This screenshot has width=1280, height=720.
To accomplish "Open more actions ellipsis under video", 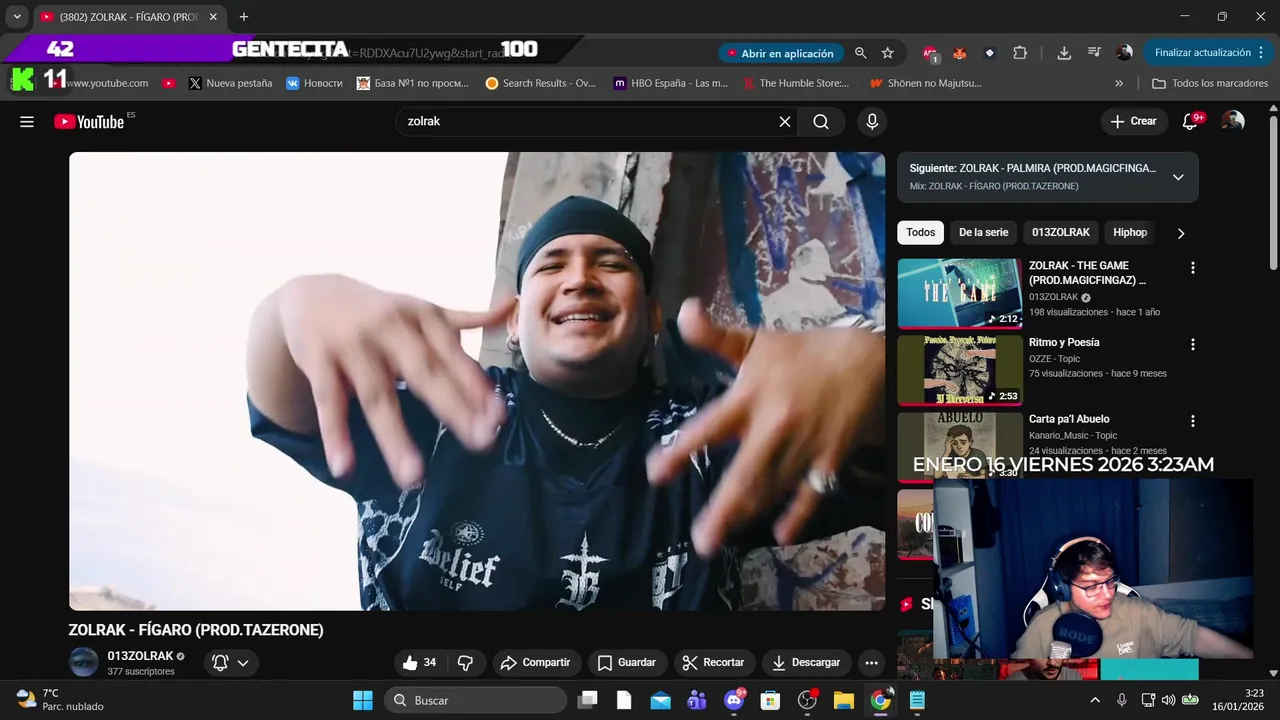I will click(871, 663).
